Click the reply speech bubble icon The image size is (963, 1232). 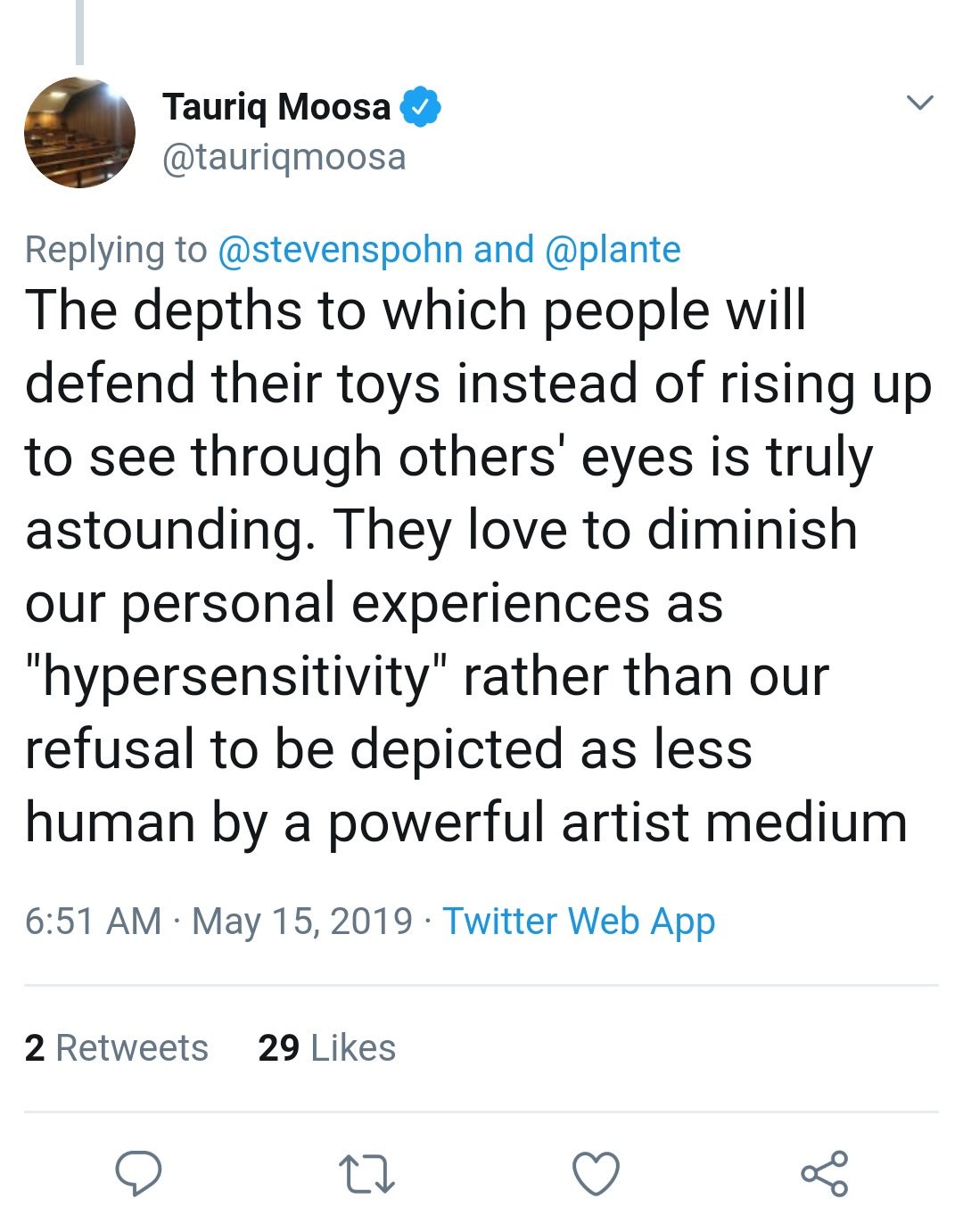[139, 1172]
